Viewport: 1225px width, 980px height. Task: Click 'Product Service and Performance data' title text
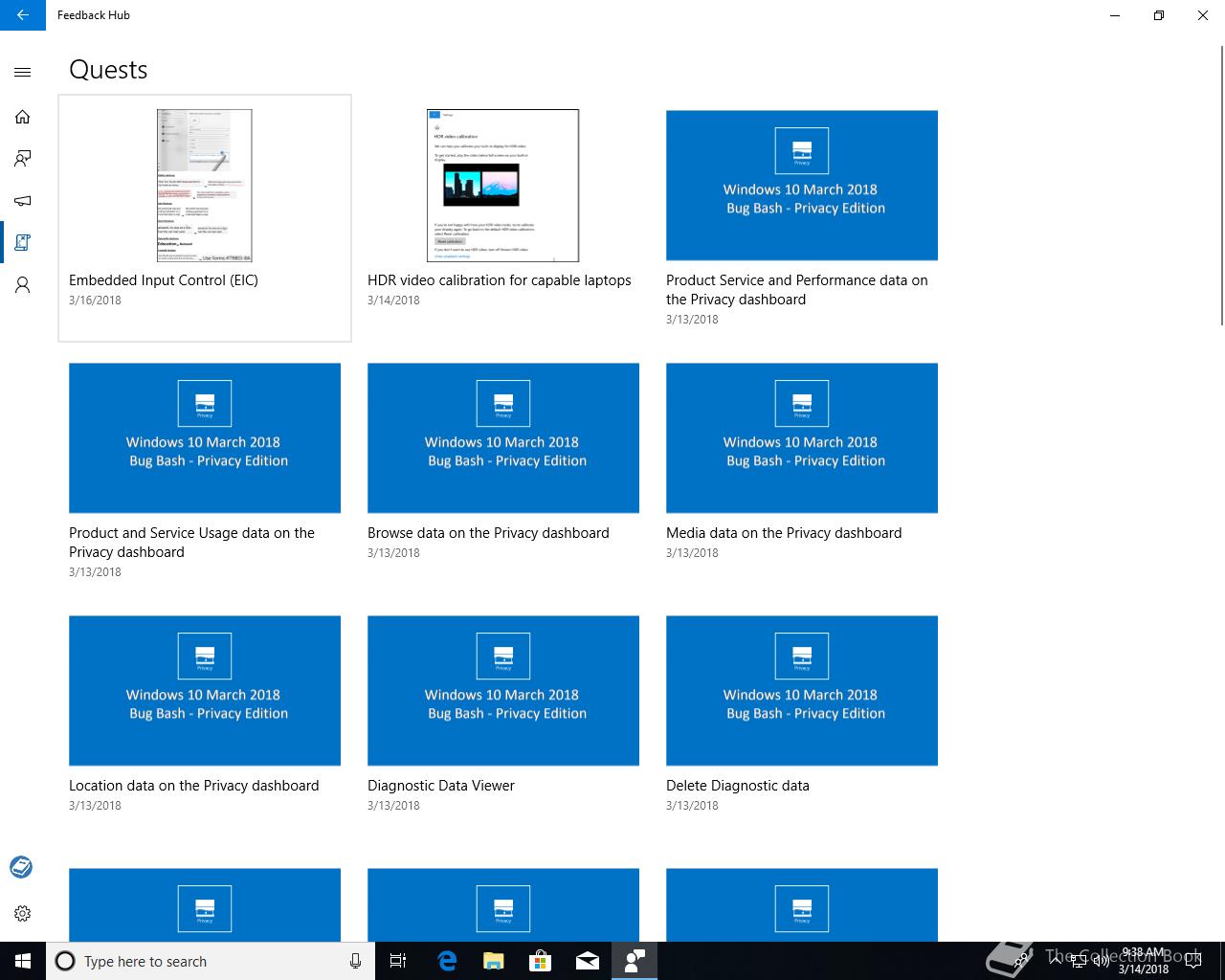pos(797,290)
